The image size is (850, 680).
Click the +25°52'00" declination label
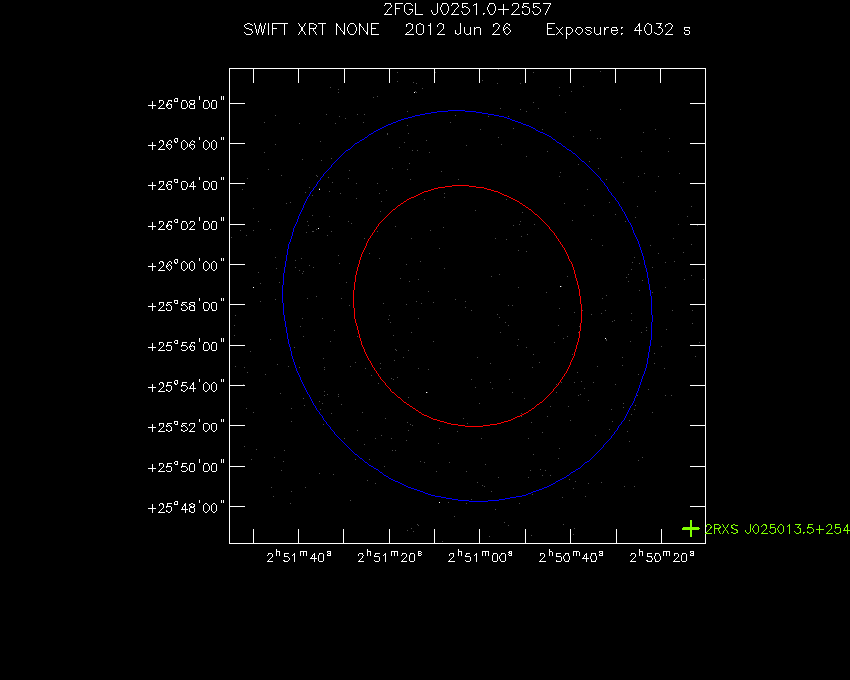pyautogui.click(x=186, y=427)
